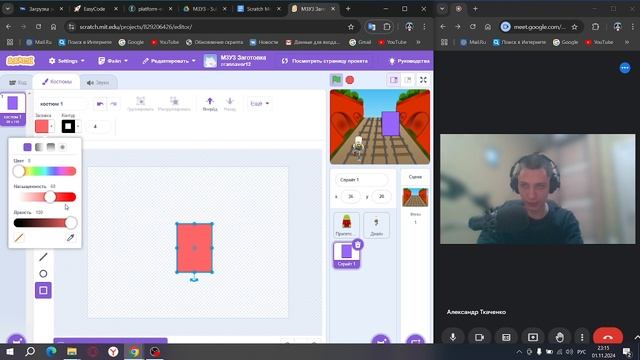Open a new tab in the Scratch window
The image size is (640, 360).
pyautogui.click(x=348, y=9)
